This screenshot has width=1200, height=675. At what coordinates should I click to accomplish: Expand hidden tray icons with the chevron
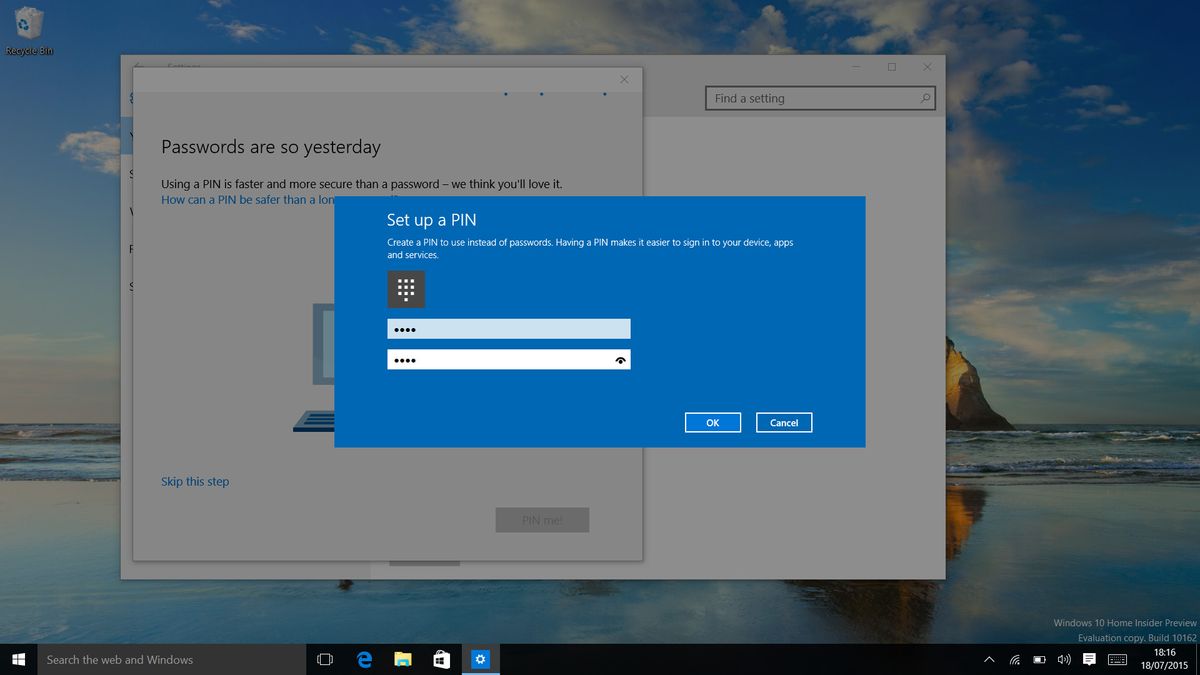point(989,659)
